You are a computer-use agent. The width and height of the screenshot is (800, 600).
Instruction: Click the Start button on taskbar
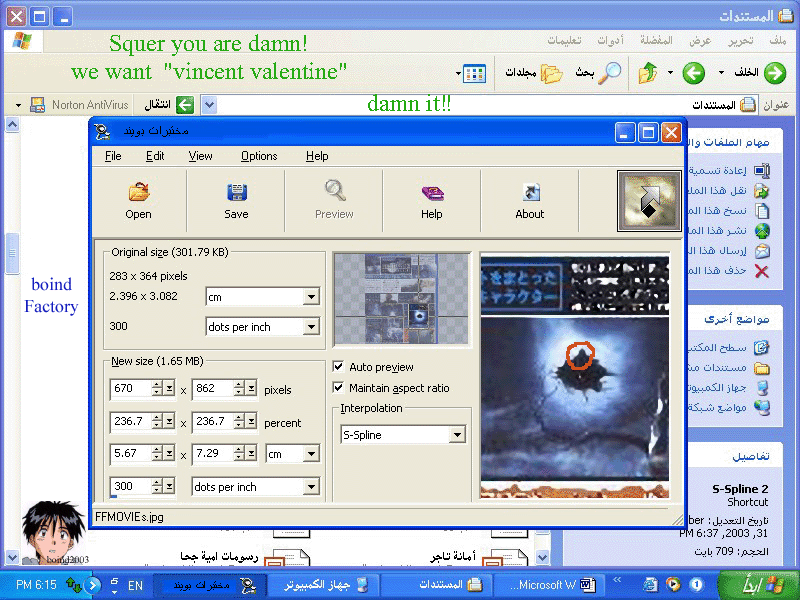point(758,585)
